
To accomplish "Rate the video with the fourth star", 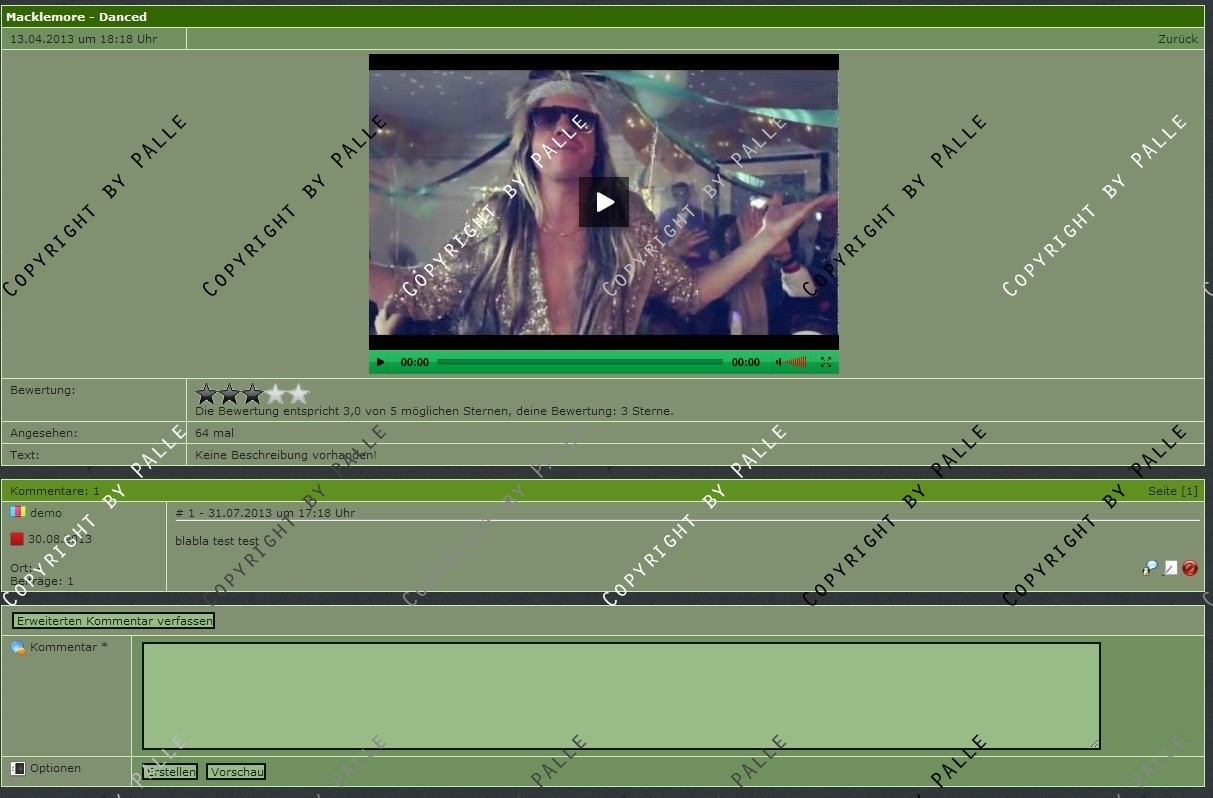I will (276, 394).
